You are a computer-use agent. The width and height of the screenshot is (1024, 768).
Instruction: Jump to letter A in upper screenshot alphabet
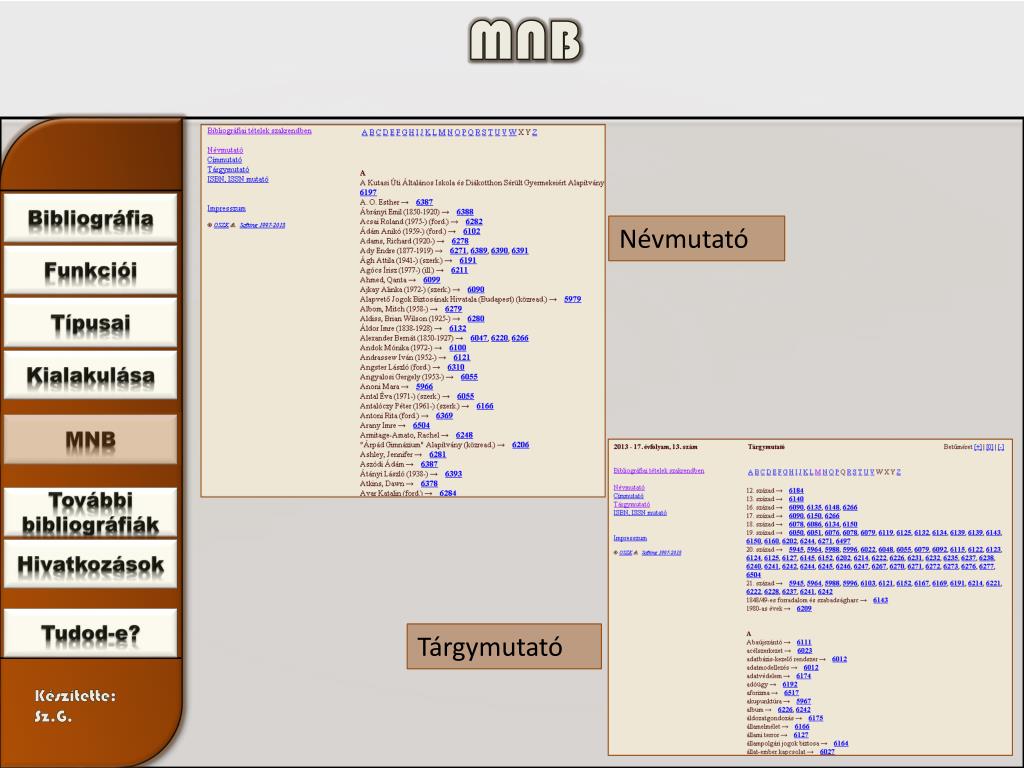pyautogui.click(x=364, y=133)
